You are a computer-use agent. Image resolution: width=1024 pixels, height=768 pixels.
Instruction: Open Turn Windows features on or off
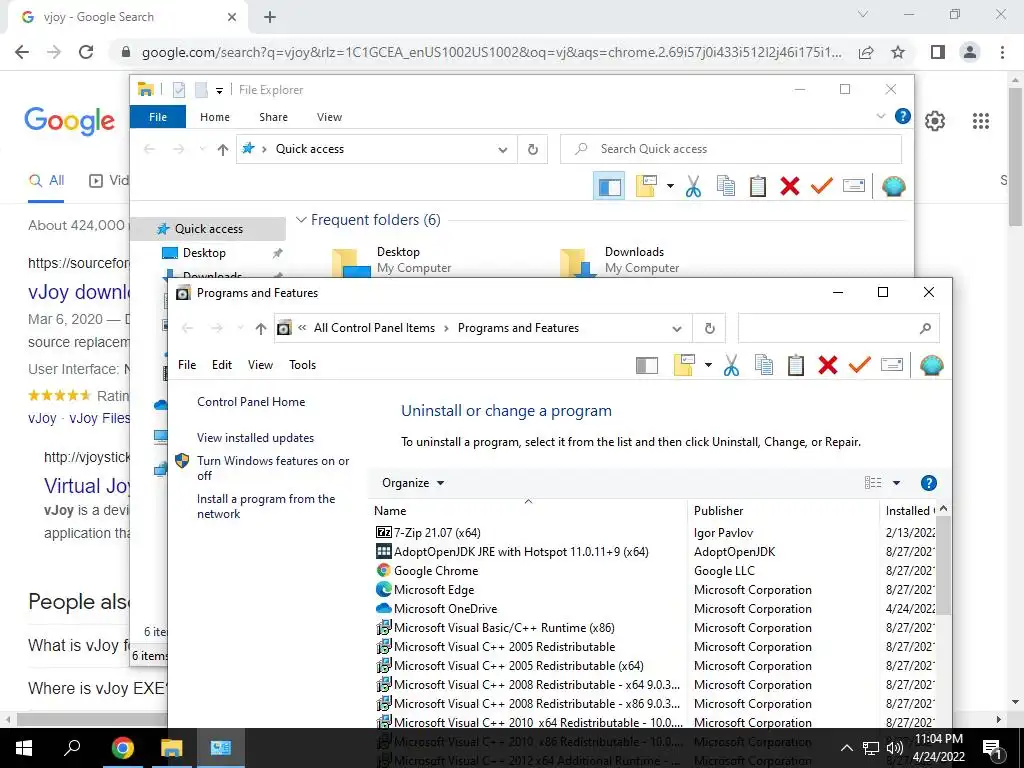(x=273, y=468)
